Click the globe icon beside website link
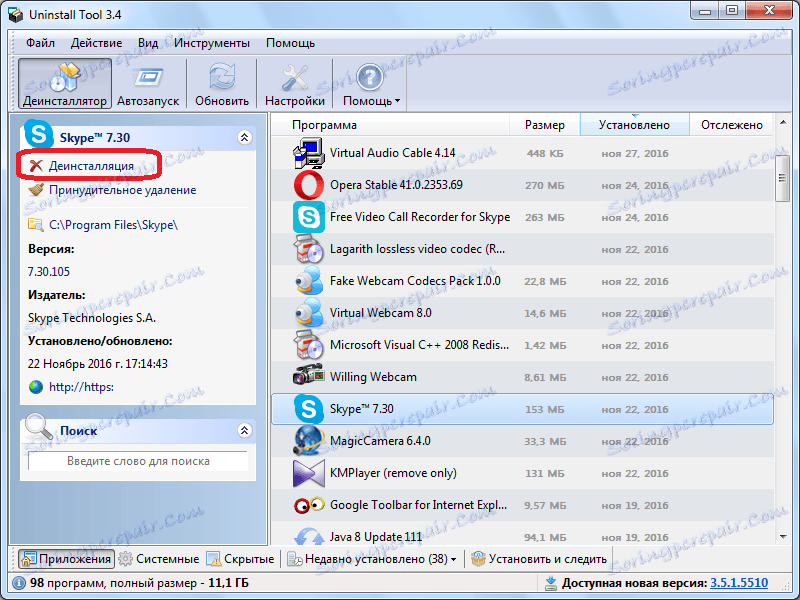Image resolution: width=800 pixels, height=600 pixels. pyautogui.click(x=36, y=387)
